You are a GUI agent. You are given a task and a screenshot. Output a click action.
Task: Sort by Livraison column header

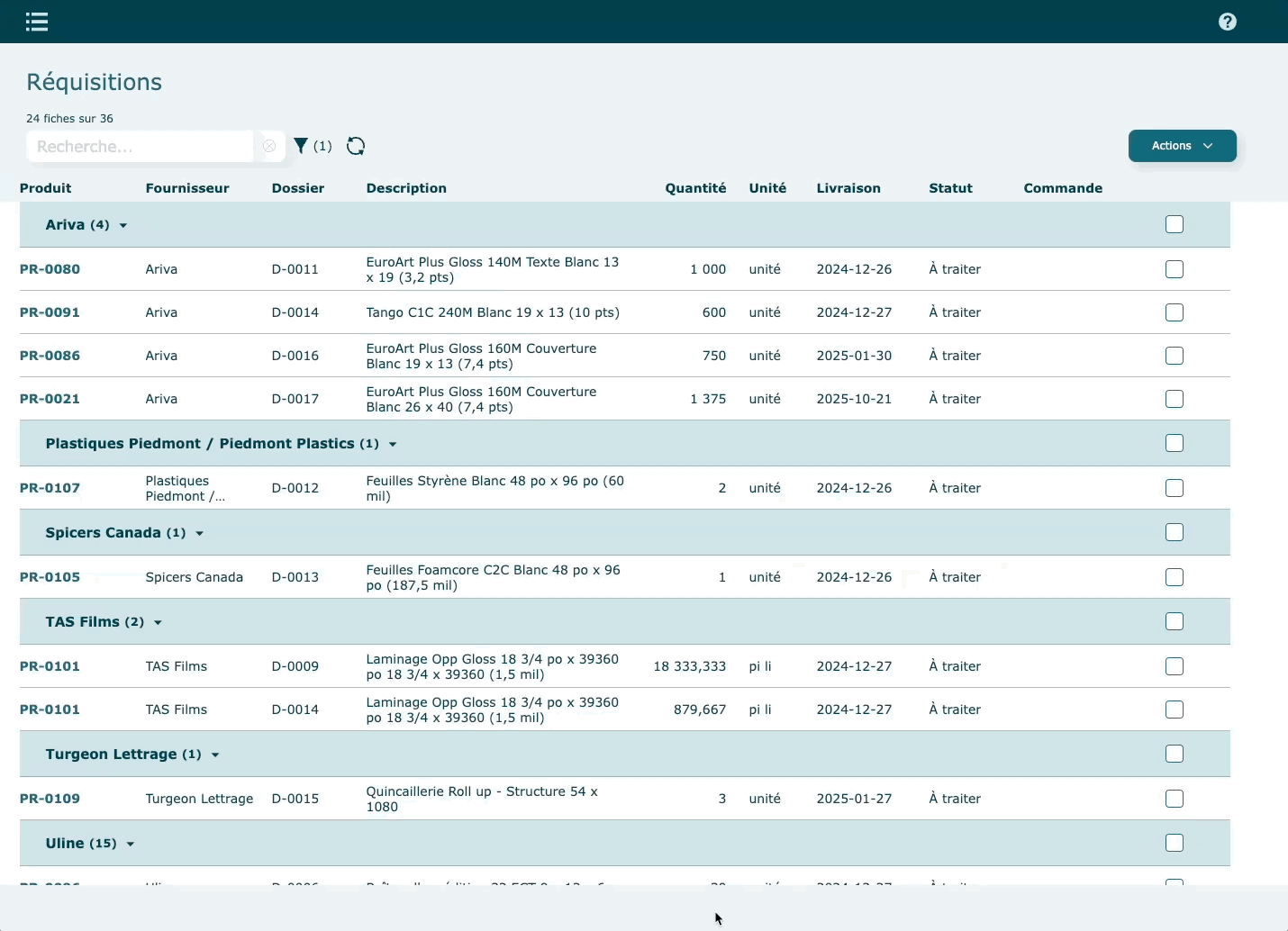pyautogui.click(x=848, y=188)
